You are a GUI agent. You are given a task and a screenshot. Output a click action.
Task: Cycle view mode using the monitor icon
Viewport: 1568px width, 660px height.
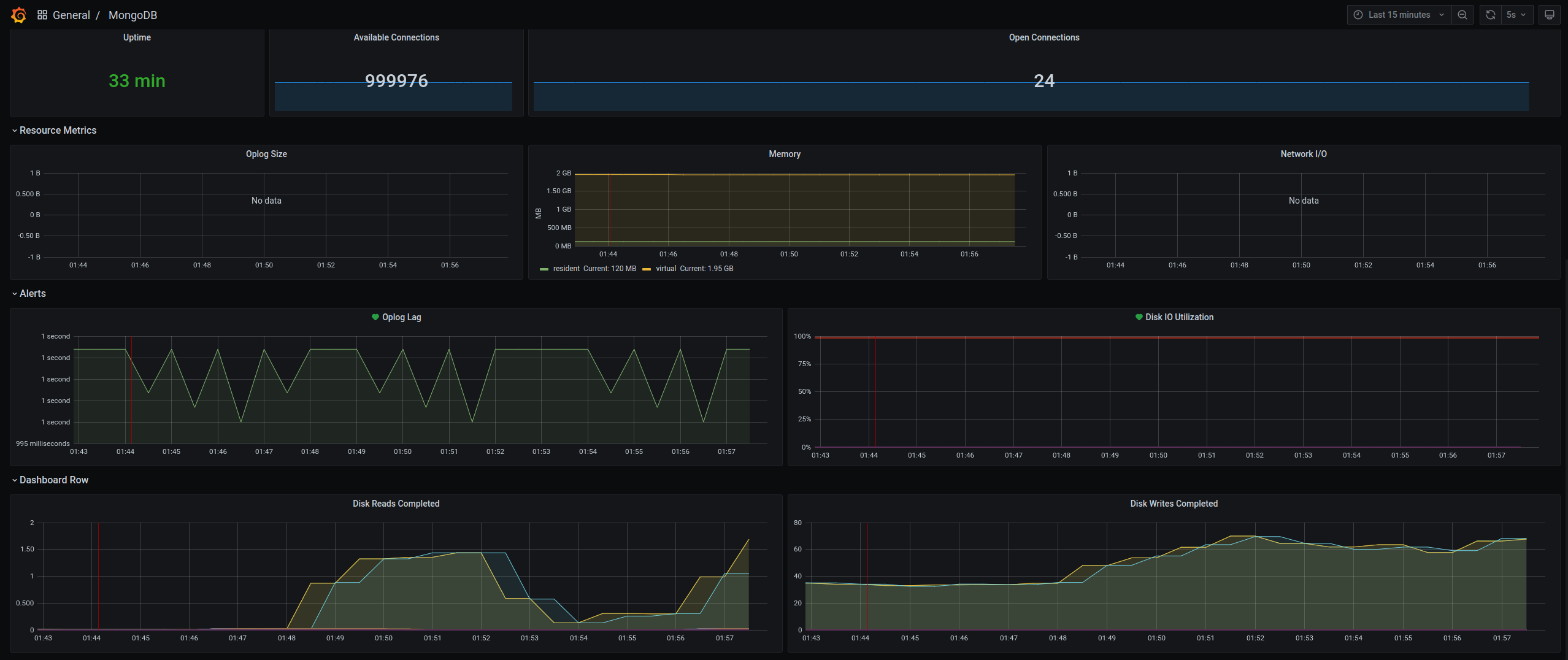click(x=1549, y=15)
